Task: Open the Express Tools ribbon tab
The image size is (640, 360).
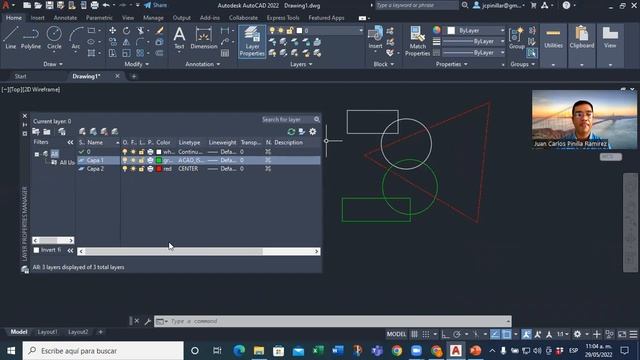Action: coord(283,18)
